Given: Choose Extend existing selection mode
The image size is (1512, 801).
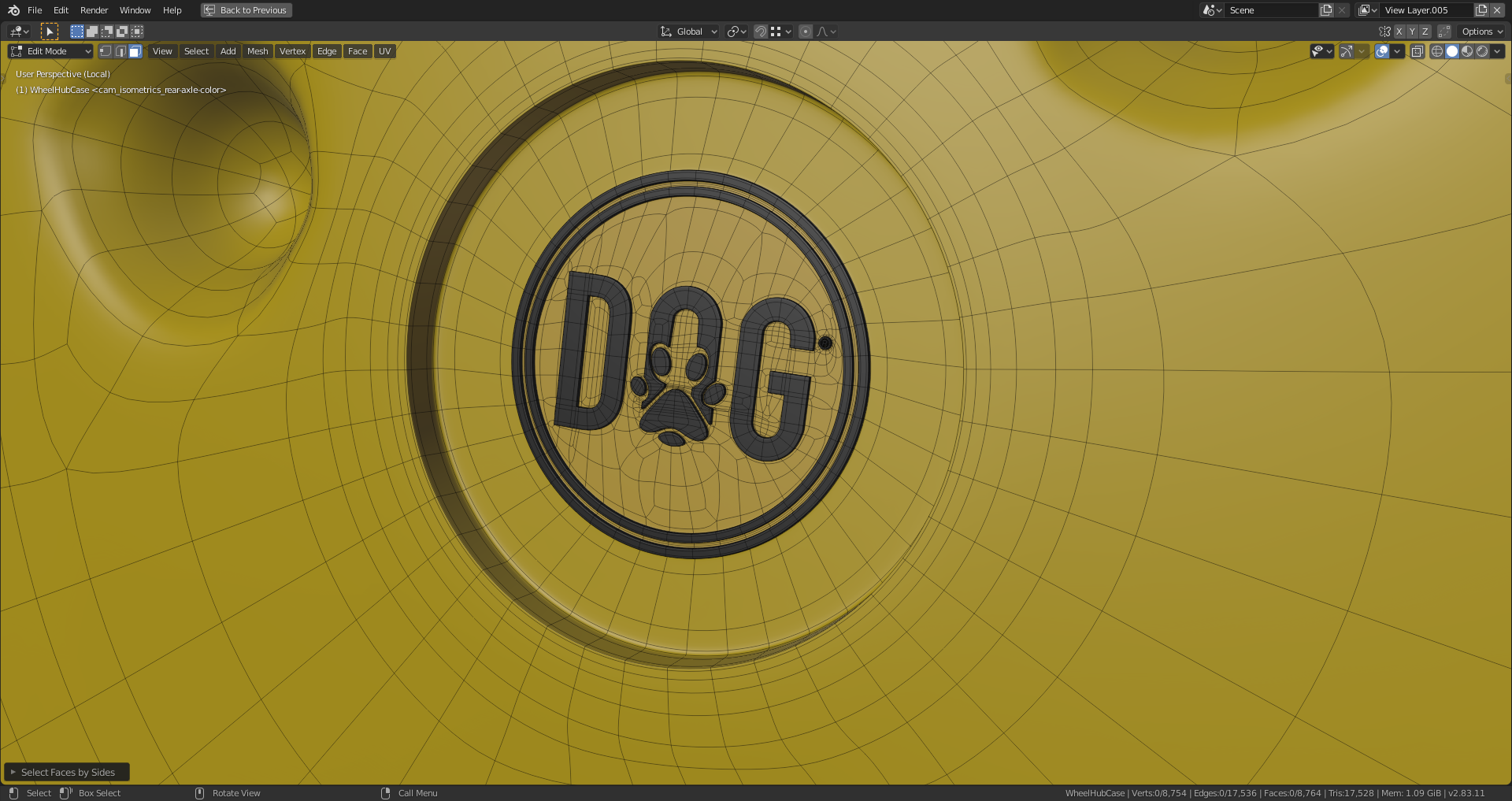Looking at the screenshot, I should pos(91,32).
